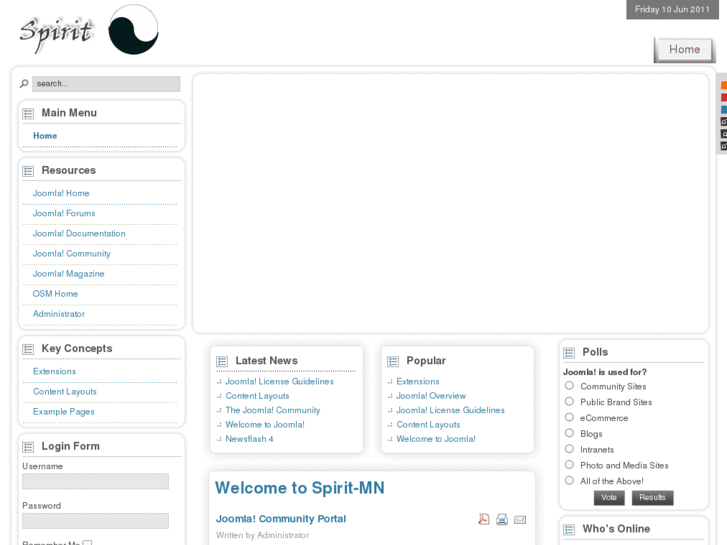The width and height of the screenshot is (727, 545).
Task: Click the Login Form module list icon
Action: click(28, 447)
